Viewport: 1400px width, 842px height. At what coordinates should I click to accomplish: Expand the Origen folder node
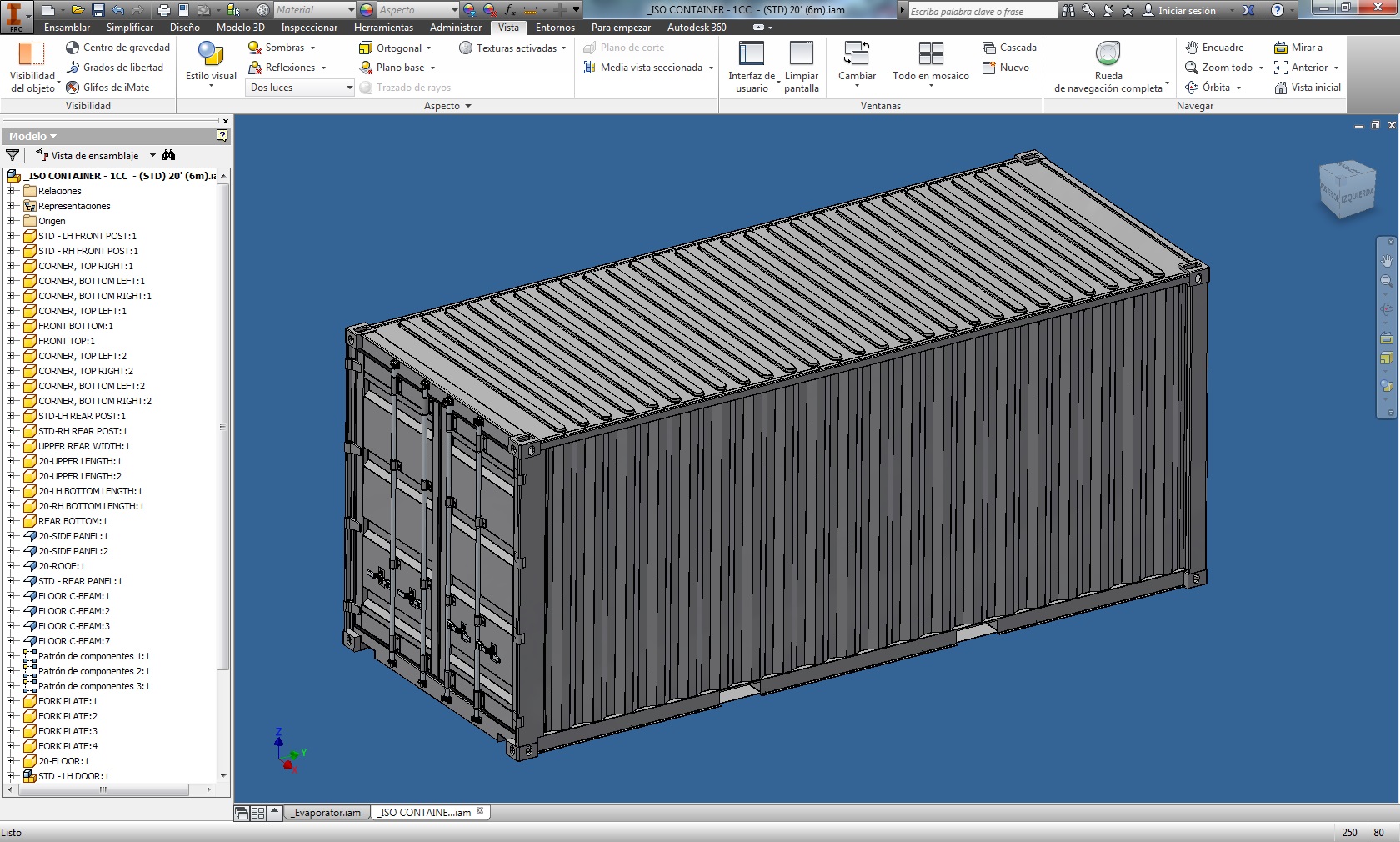click(11, 221)
